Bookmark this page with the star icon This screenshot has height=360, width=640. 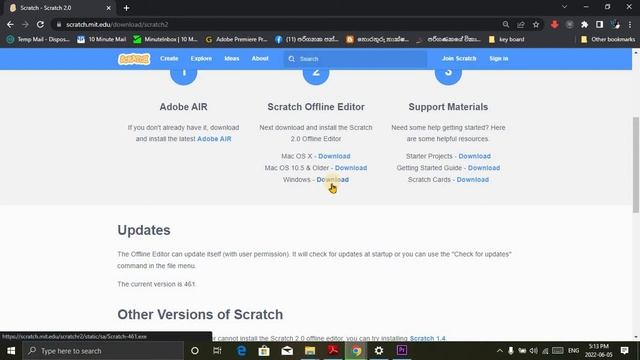536,24
